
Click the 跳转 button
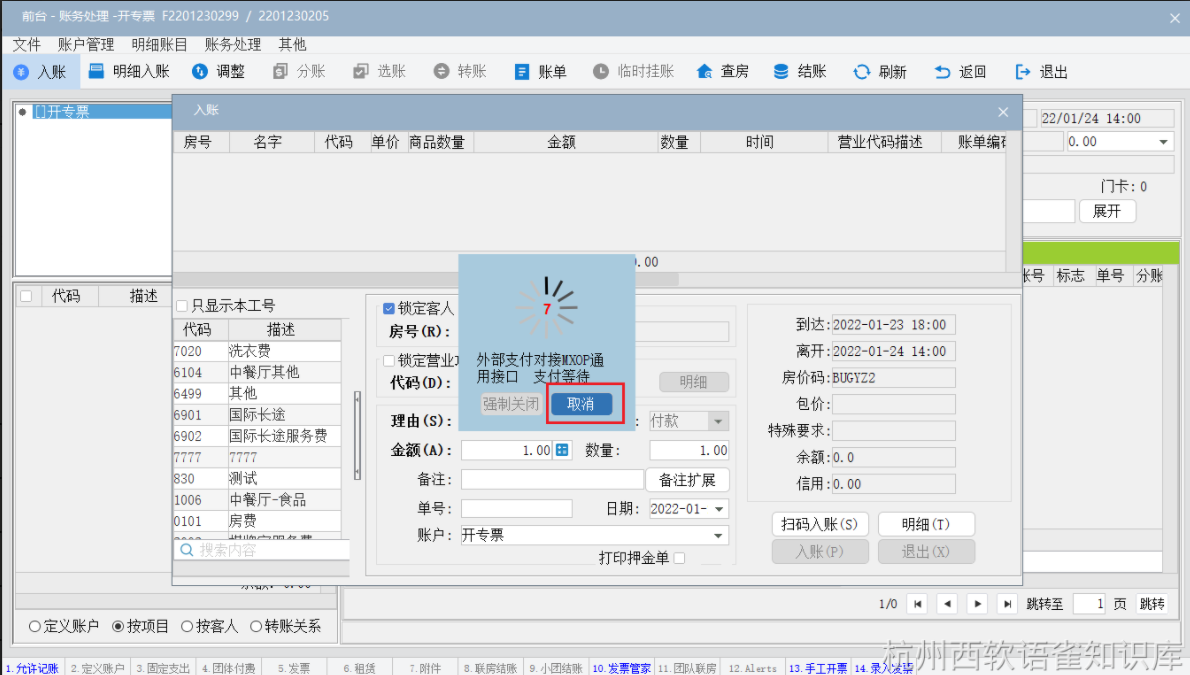coord(1151,604)
